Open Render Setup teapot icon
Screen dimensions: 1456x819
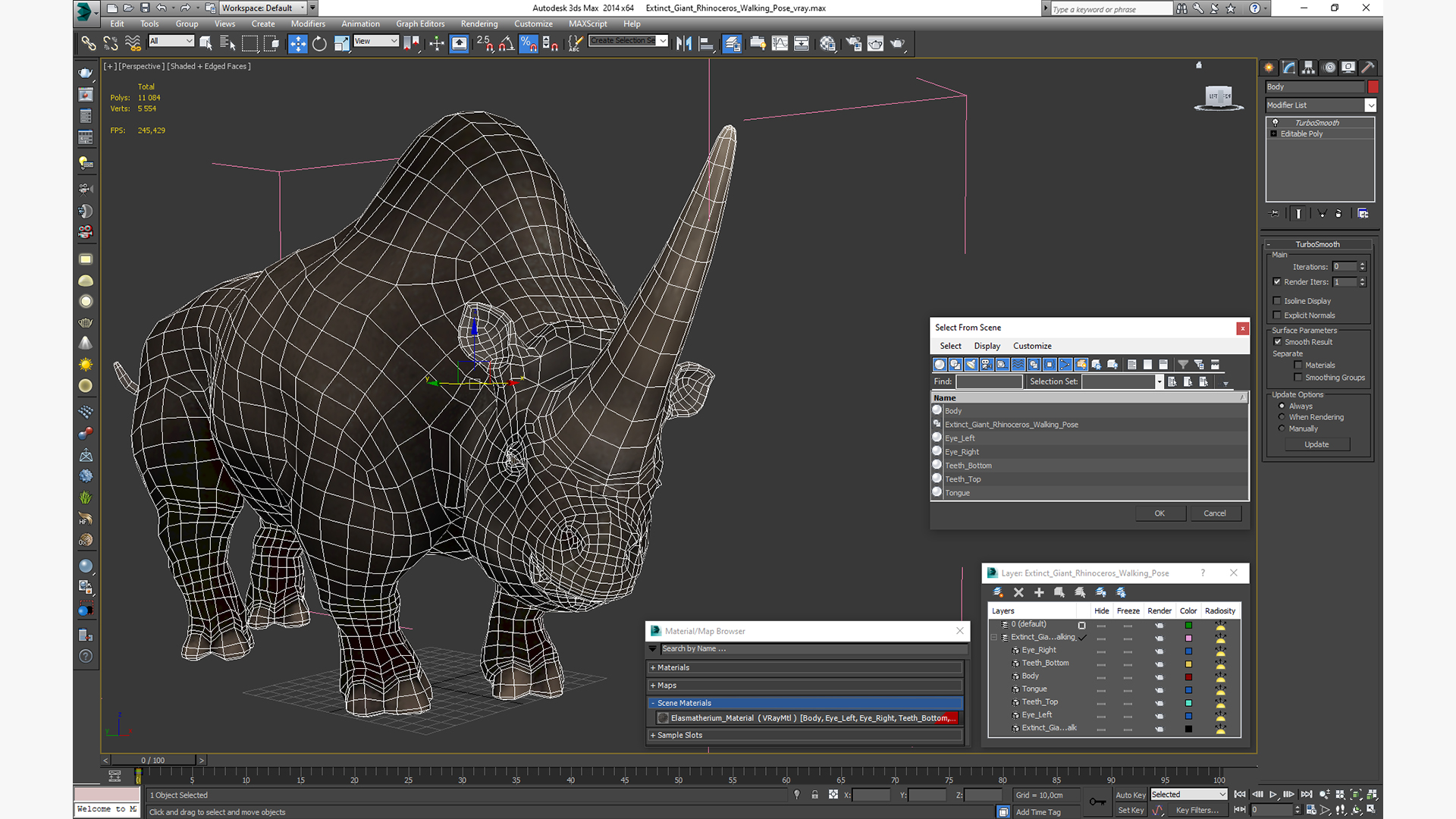point(854,43)
